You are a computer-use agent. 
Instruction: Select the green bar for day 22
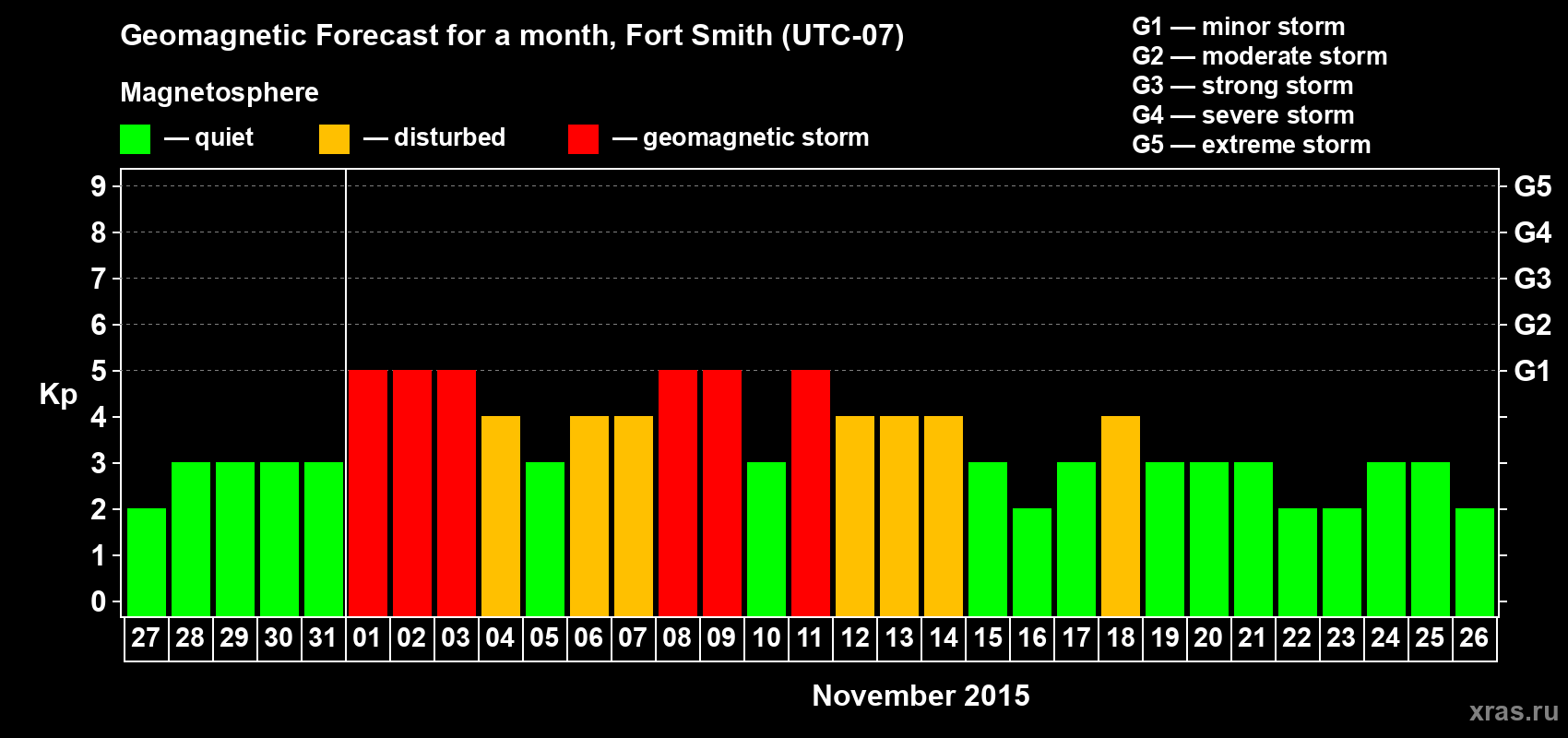(1298, 563)
